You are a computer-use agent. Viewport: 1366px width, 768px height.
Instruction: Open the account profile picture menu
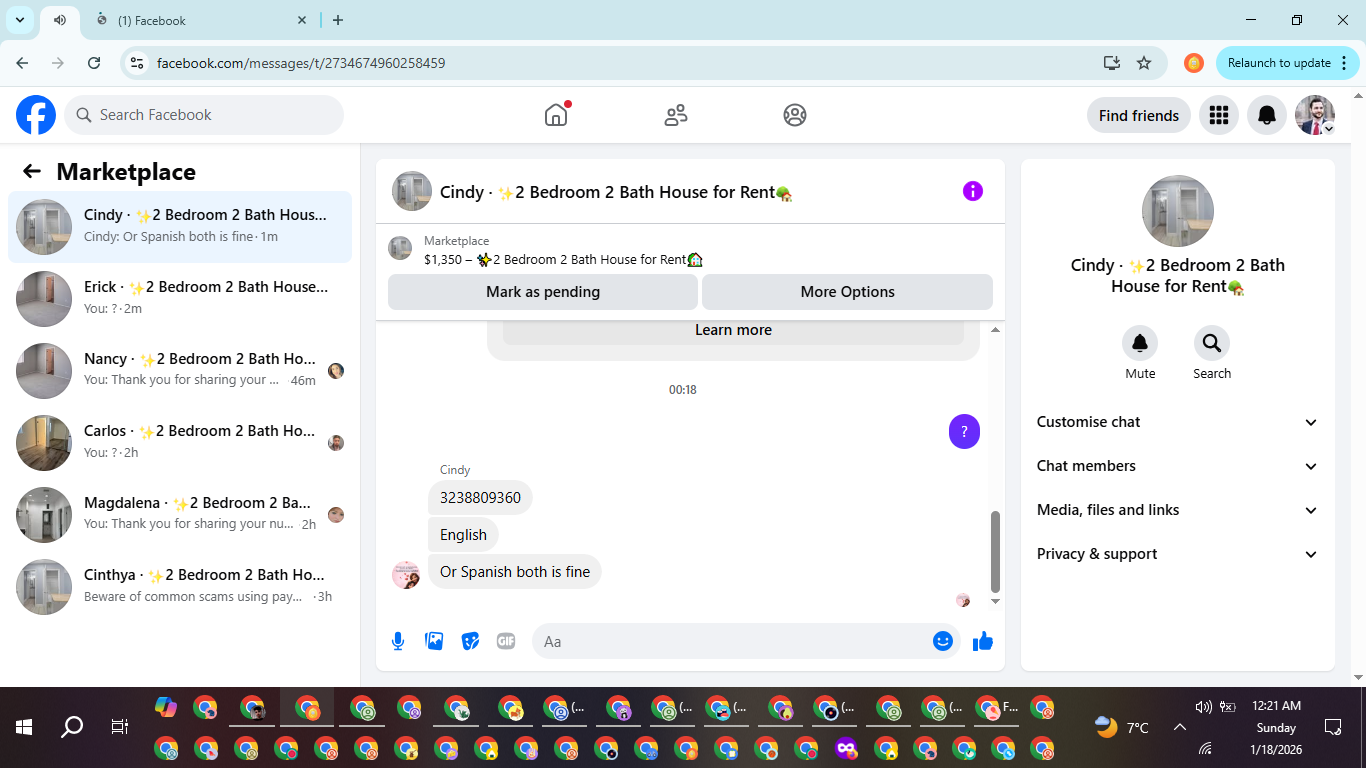click(1315, 115)
